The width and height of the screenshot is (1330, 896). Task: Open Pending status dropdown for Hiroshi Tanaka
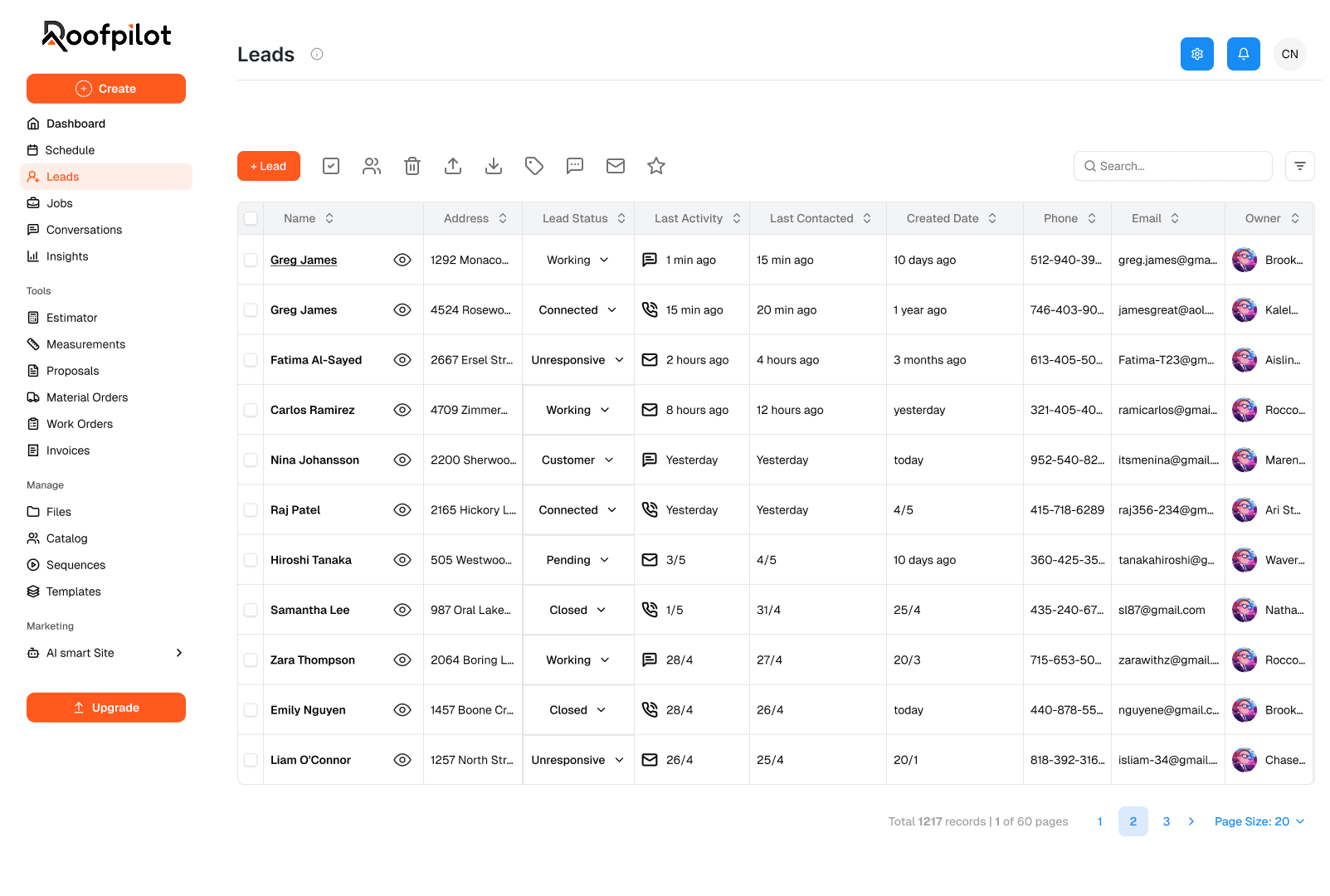click(578, 560)
